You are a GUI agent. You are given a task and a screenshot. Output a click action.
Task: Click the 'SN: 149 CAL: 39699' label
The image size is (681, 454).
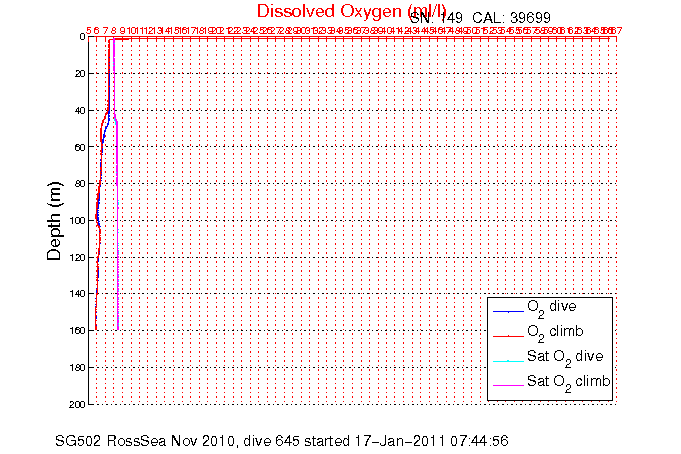pyautogui.click(x=480, y=18)
